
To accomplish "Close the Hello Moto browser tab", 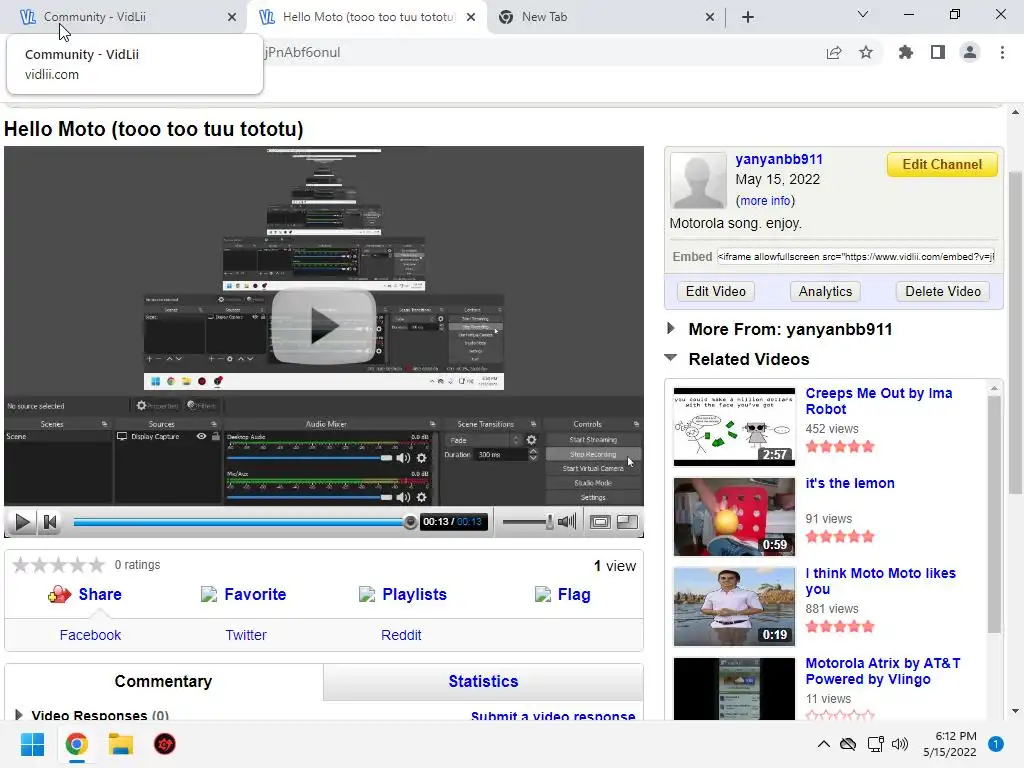I will click(471, 17).
